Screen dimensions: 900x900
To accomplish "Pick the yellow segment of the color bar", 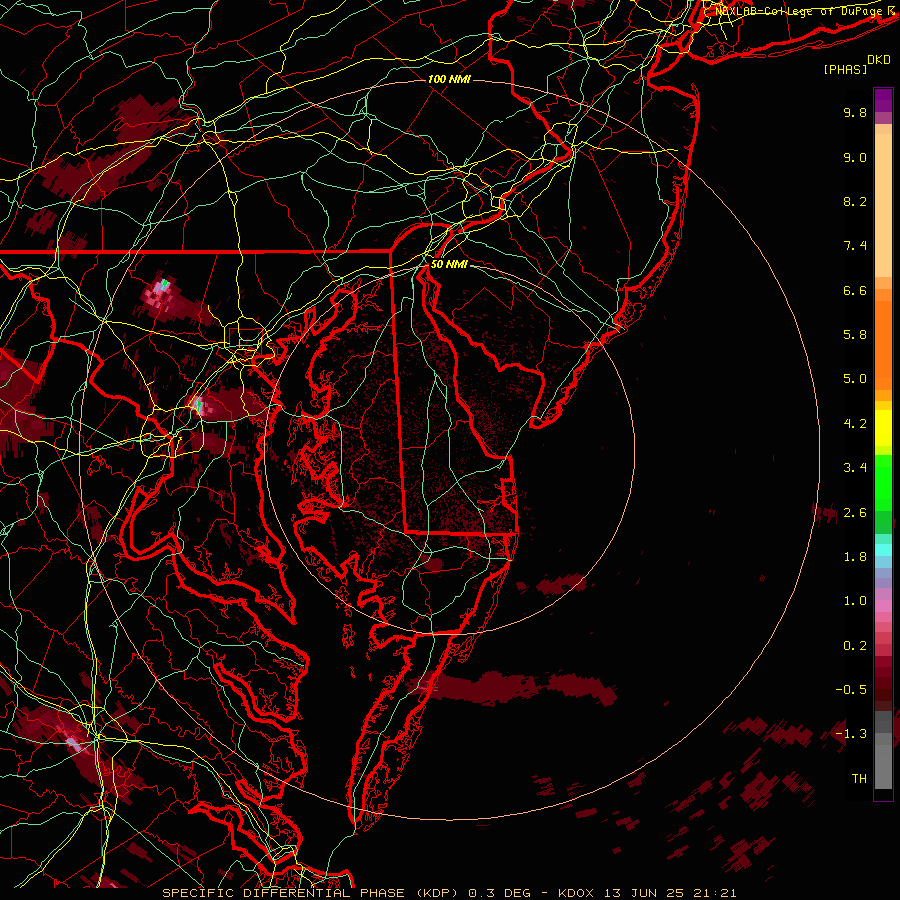I will pos(883,428).
